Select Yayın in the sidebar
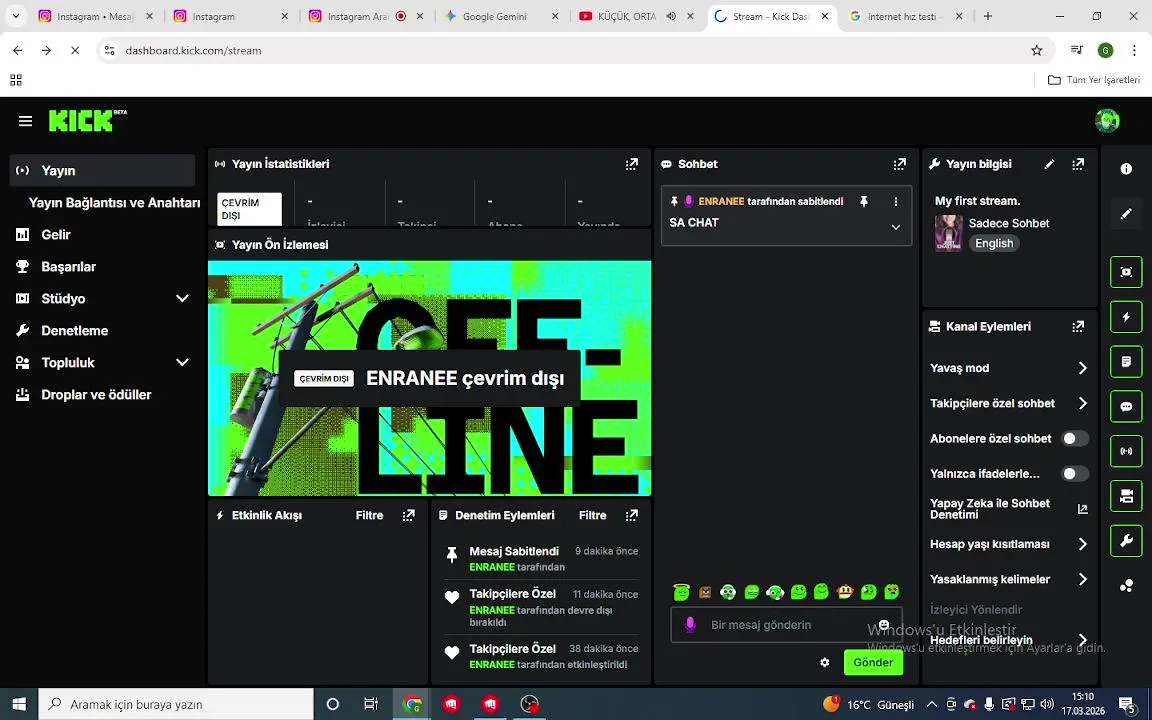The width and height of the screenshot is (1152, 720). (x=103, y=170)
